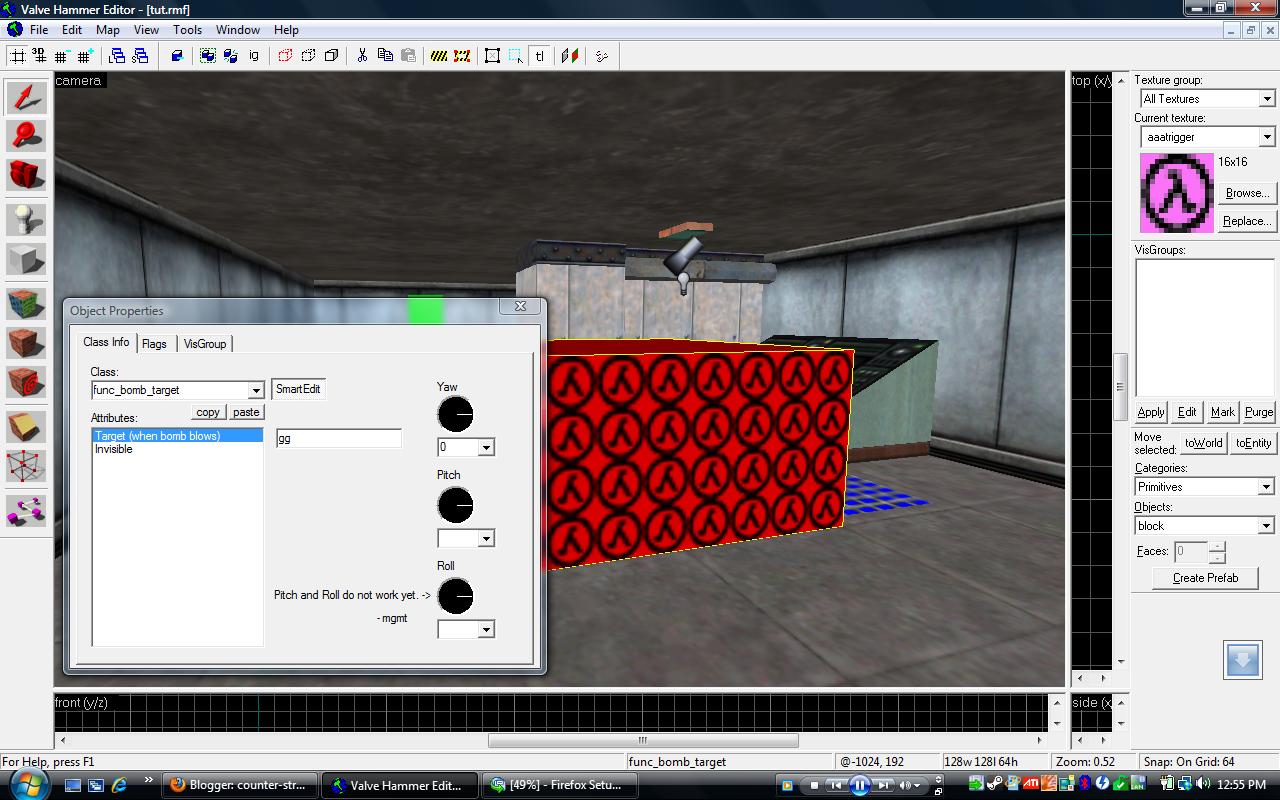
Task: Click the toWorld button
Action: pyautogui.click(x=1203, y=443)
